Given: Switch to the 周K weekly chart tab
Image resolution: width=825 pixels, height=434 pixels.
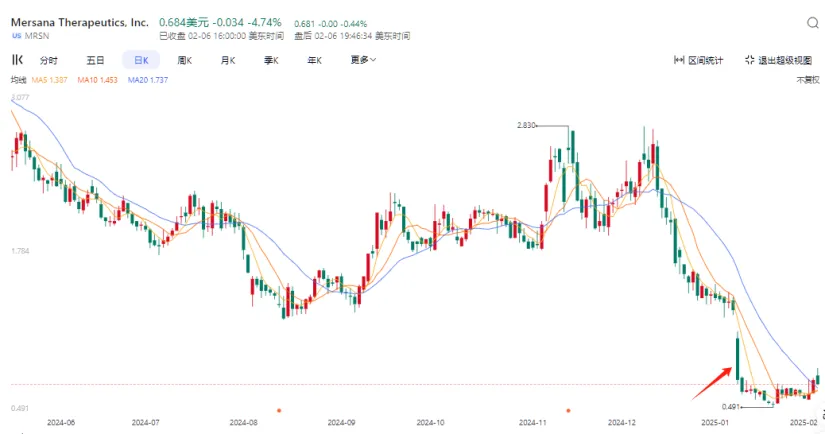Looking at the screenshot, I should (184, 60).
